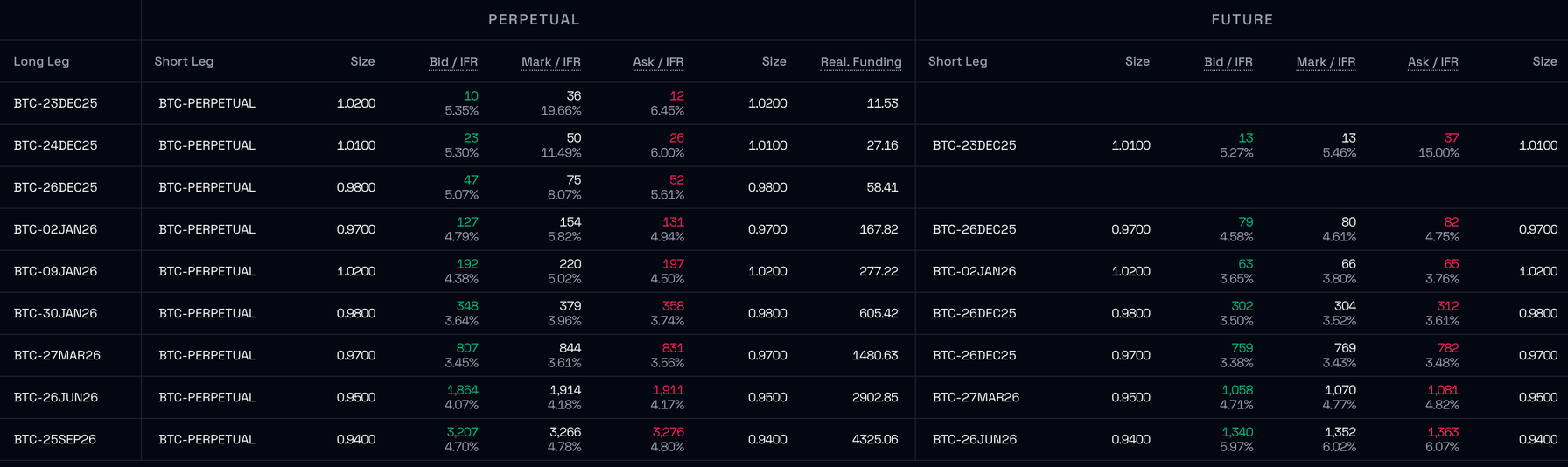The width and height of the screenshot is (1568, 467).
Task: Click the PERPETUAL section header
Action: coord(534,19)
